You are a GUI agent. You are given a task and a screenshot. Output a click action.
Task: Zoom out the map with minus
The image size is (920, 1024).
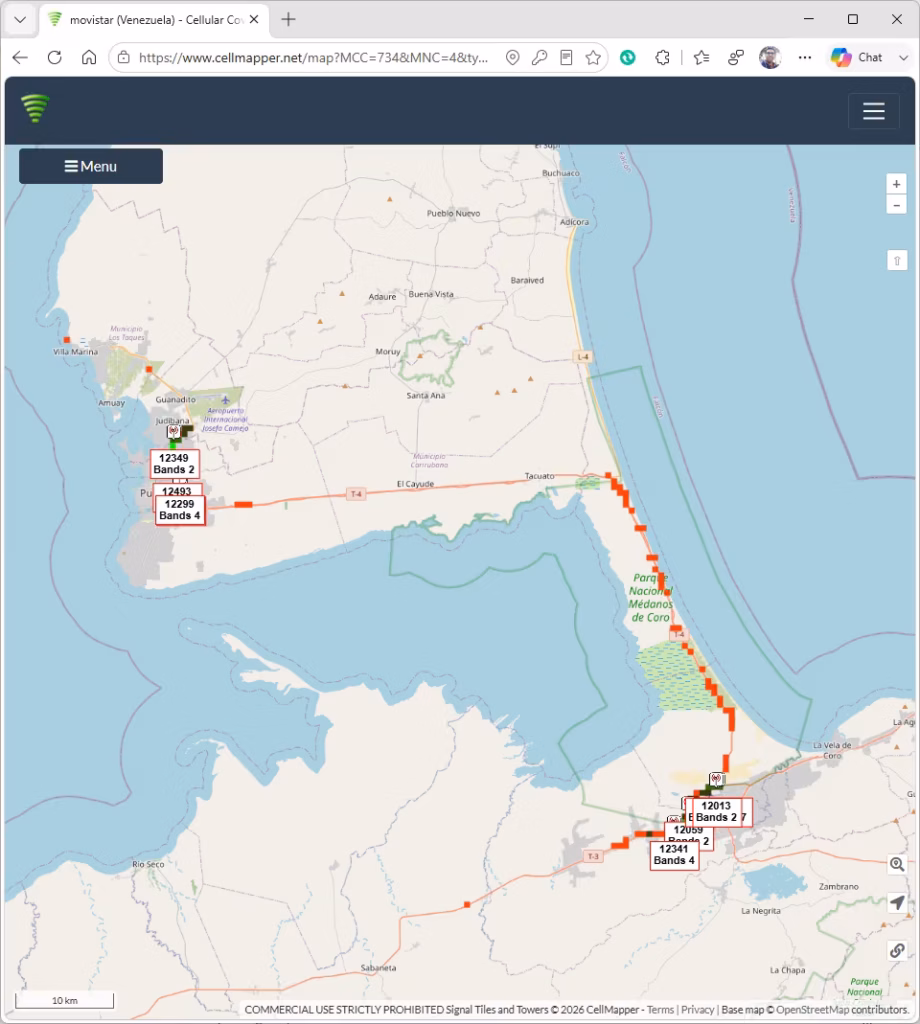coord(896,205)
